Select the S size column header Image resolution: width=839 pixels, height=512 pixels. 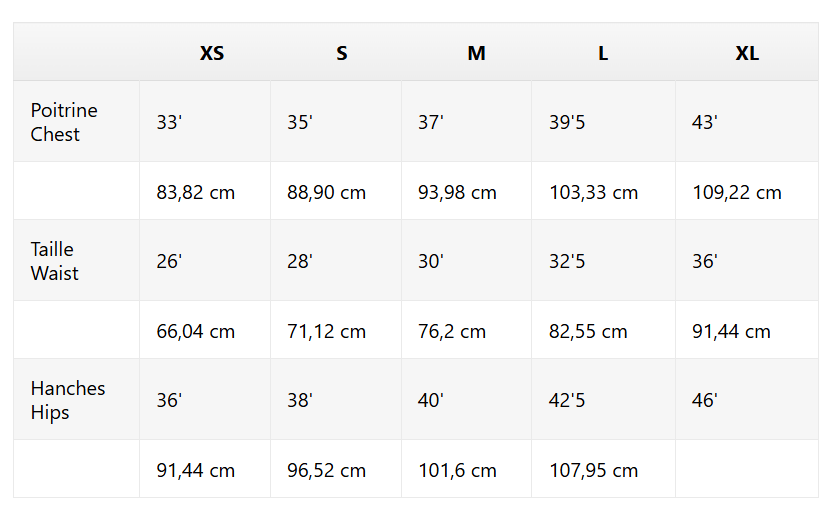[342, 54]
